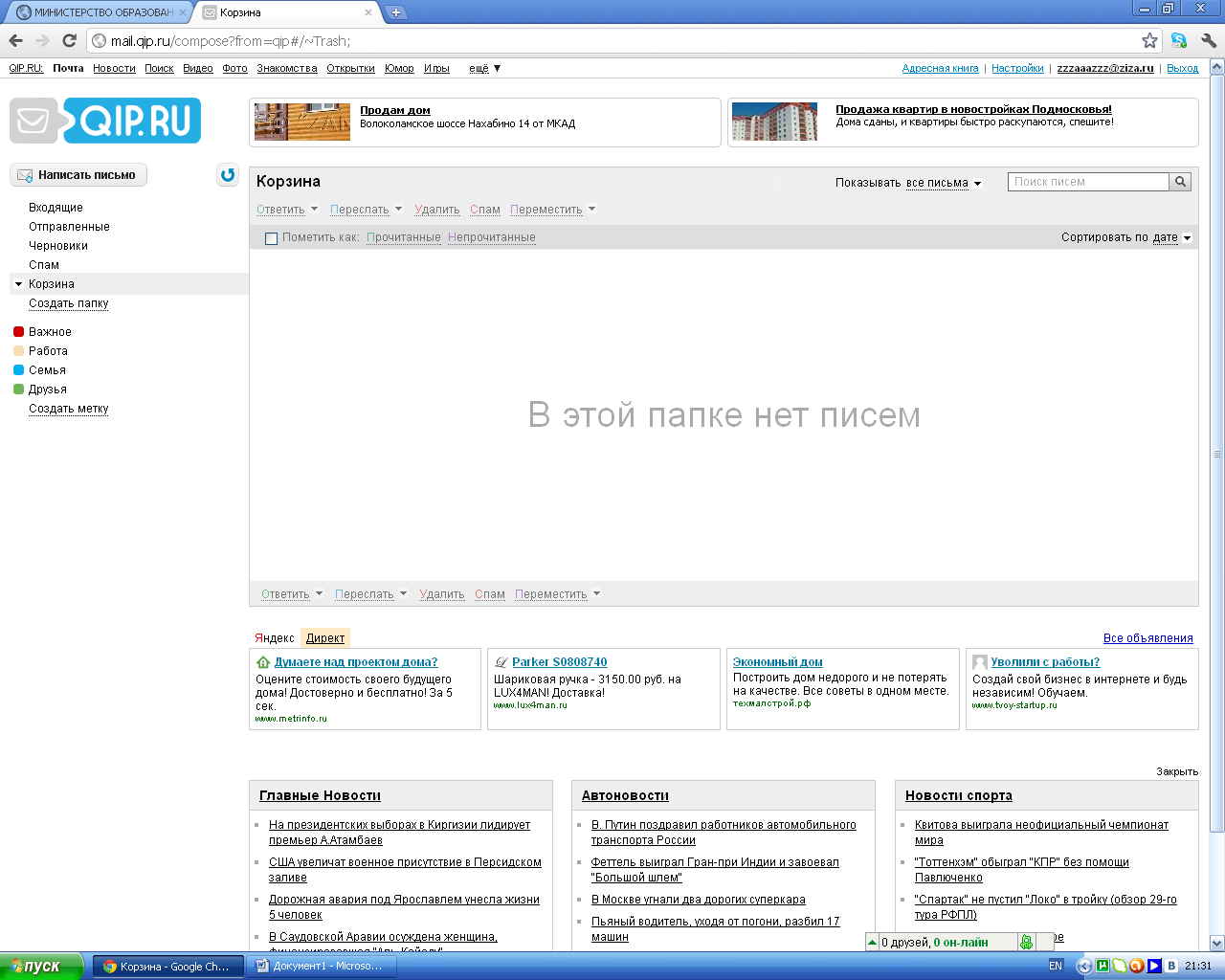Open the Спам folder in the sidebar
The height and width of the screenshot is (980, 1225).
[x=44, y=265]
